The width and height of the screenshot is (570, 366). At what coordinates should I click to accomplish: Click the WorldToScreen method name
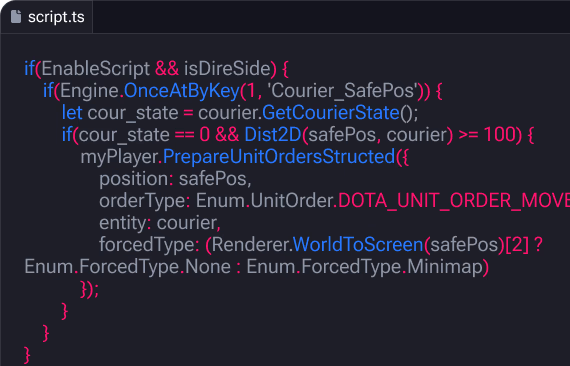(x=358, y=245)
